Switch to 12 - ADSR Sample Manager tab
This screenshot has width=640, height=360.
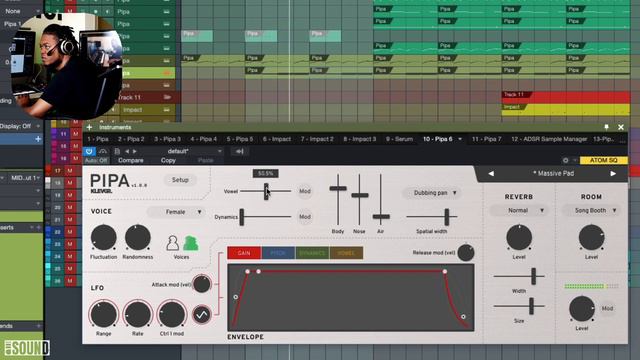click(549, 139)
